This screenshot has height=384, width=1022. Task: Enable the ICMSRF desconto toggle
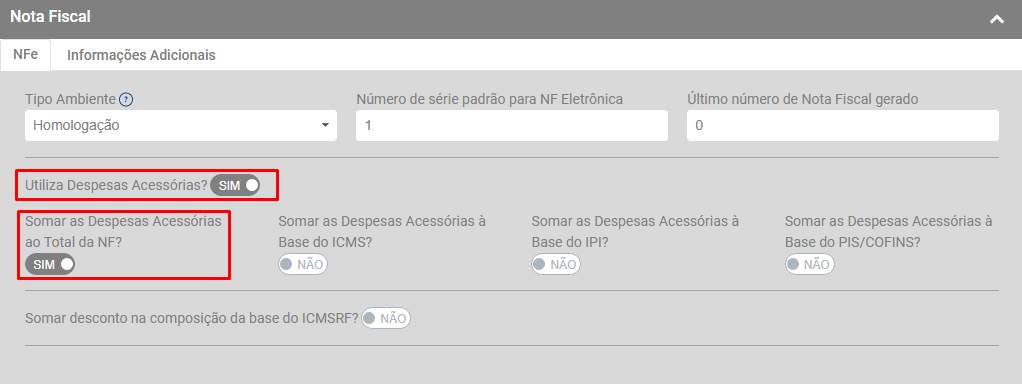[386, 318]
